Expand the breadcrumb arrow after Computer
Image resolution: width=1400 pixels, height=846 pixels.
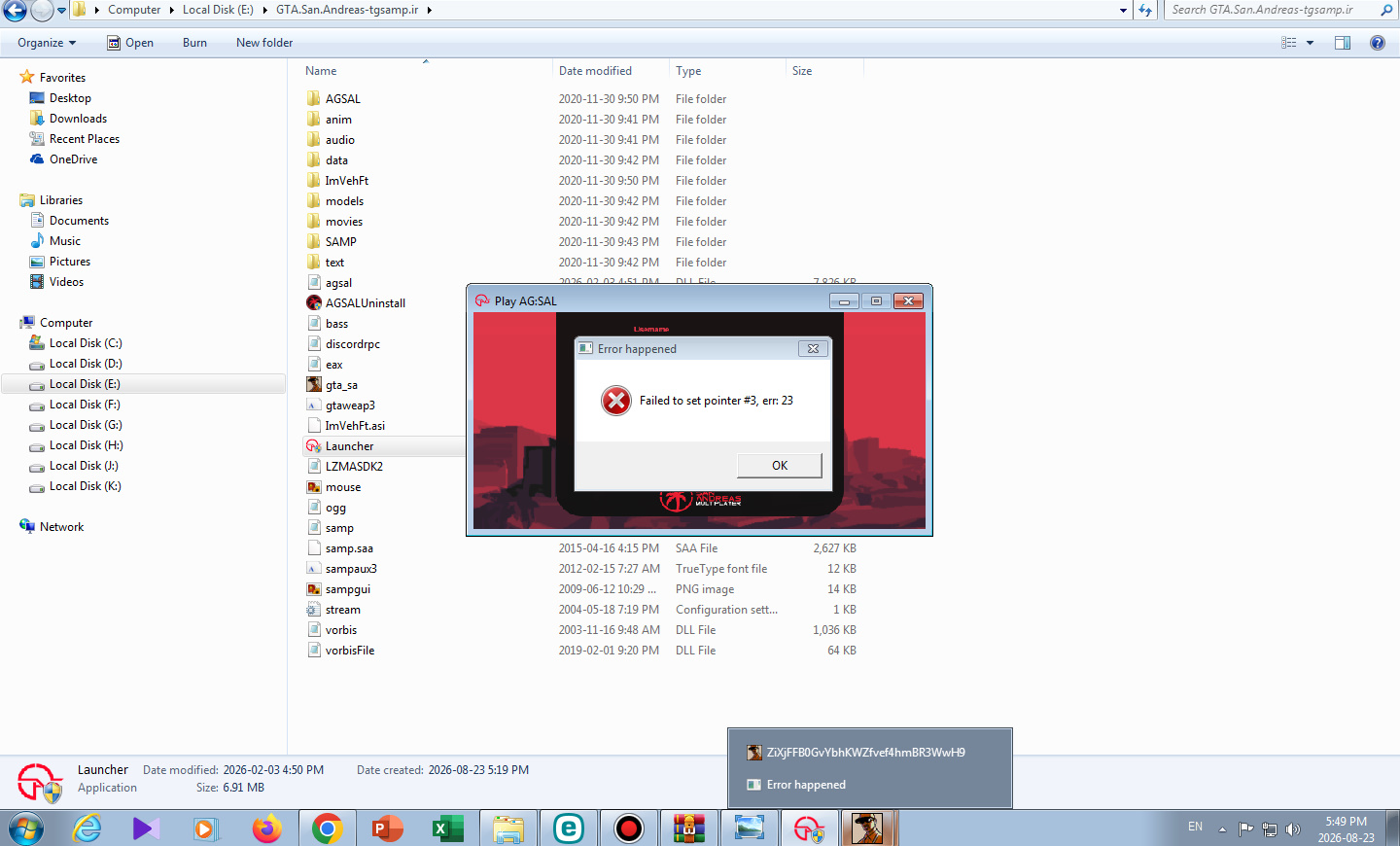point(171,10)
